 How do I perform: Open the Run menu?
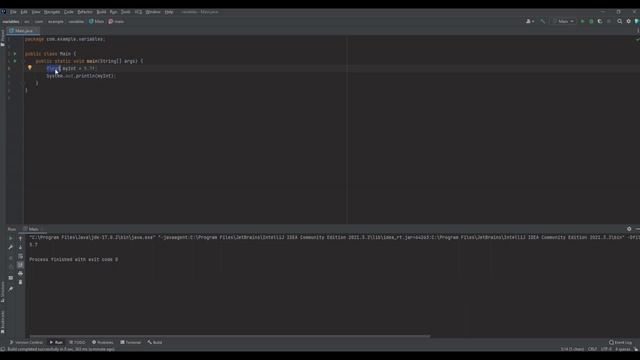tap(113, 12)
